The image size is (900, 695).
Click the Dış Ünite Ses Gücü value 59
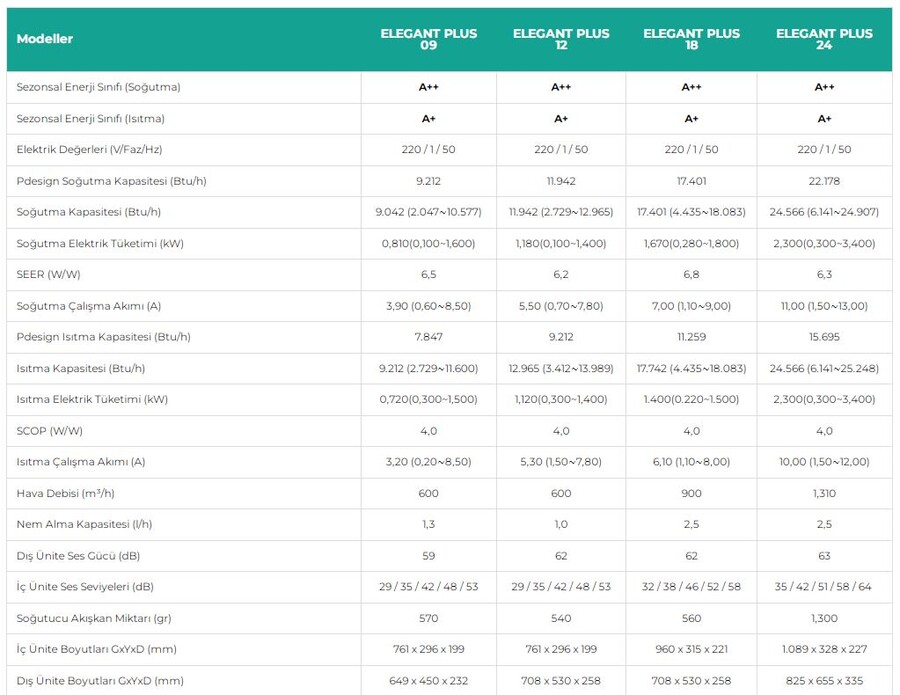[x=428, y=556]
